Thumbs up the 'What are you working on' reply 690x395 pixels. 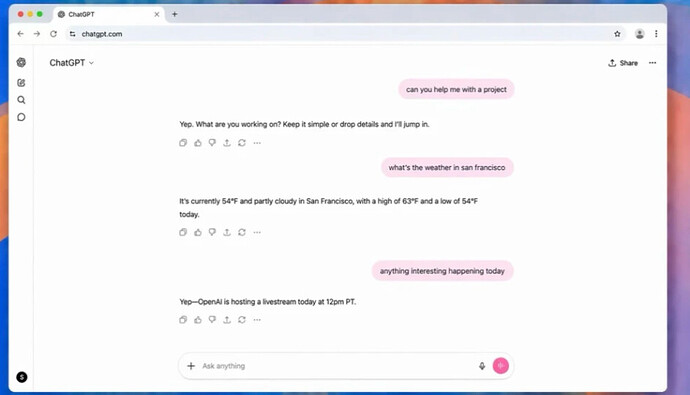(x=198, y=143)
